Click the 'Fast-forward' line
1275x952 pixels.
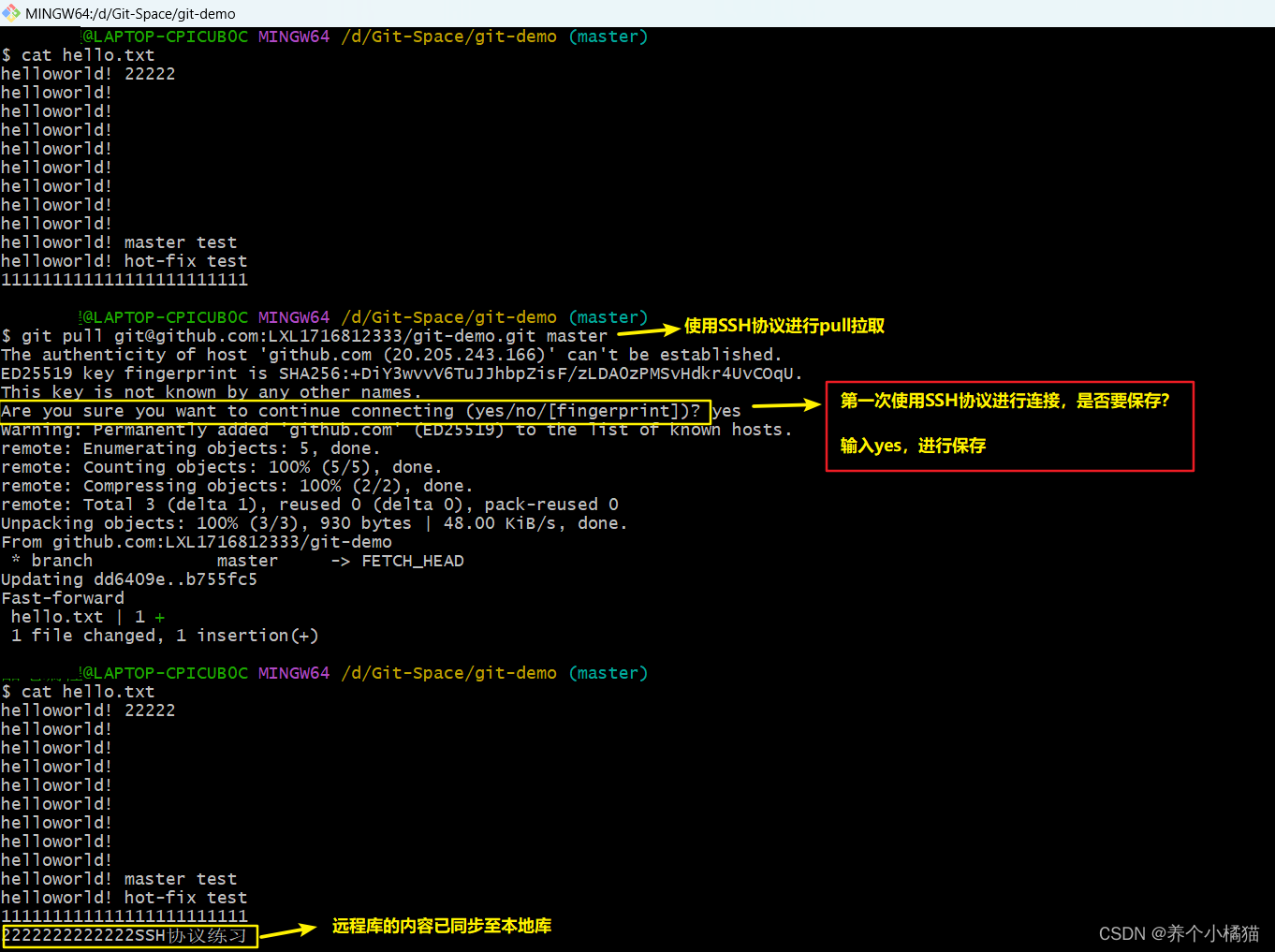point(63,598)
